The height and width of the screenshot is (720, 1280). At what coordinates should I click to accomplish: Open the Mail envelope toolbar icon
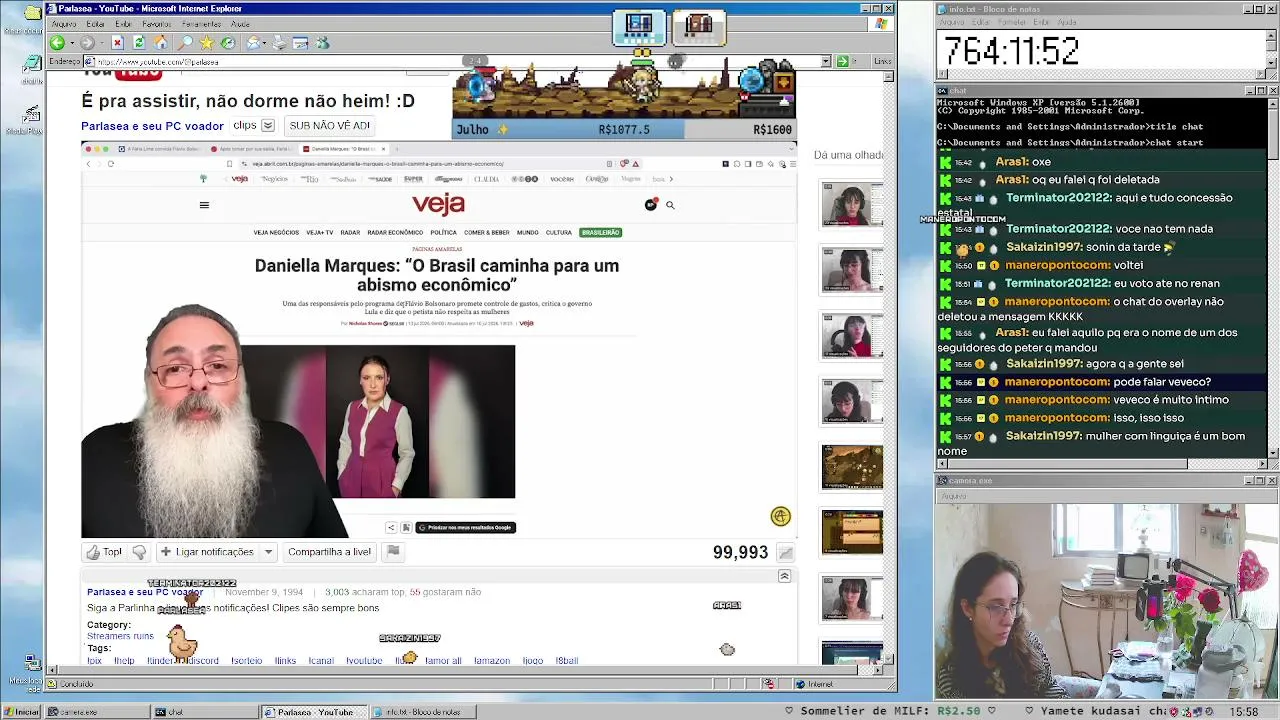[254, 43]
